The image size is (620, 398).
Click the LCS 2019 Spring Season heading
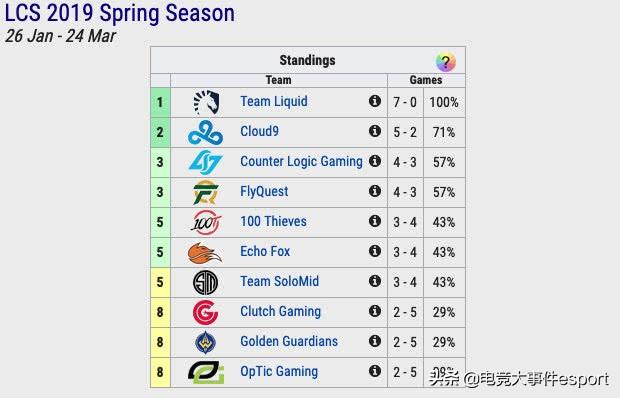click(x=120, y=13)
